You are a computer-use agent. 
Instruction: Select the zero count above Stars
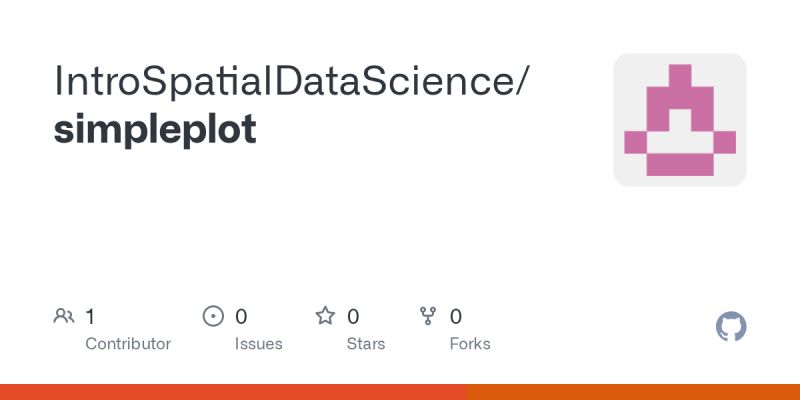click(353, 317)
